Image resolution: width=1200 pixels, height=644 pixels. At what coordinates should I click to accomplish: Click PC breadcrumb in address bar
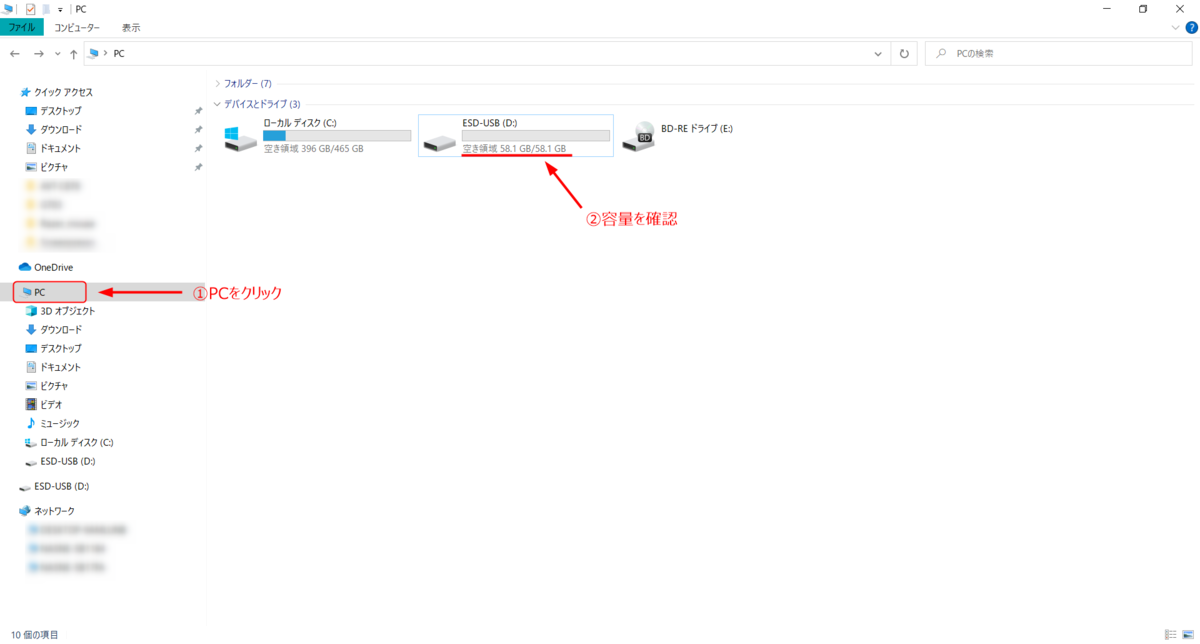point(119,53)
